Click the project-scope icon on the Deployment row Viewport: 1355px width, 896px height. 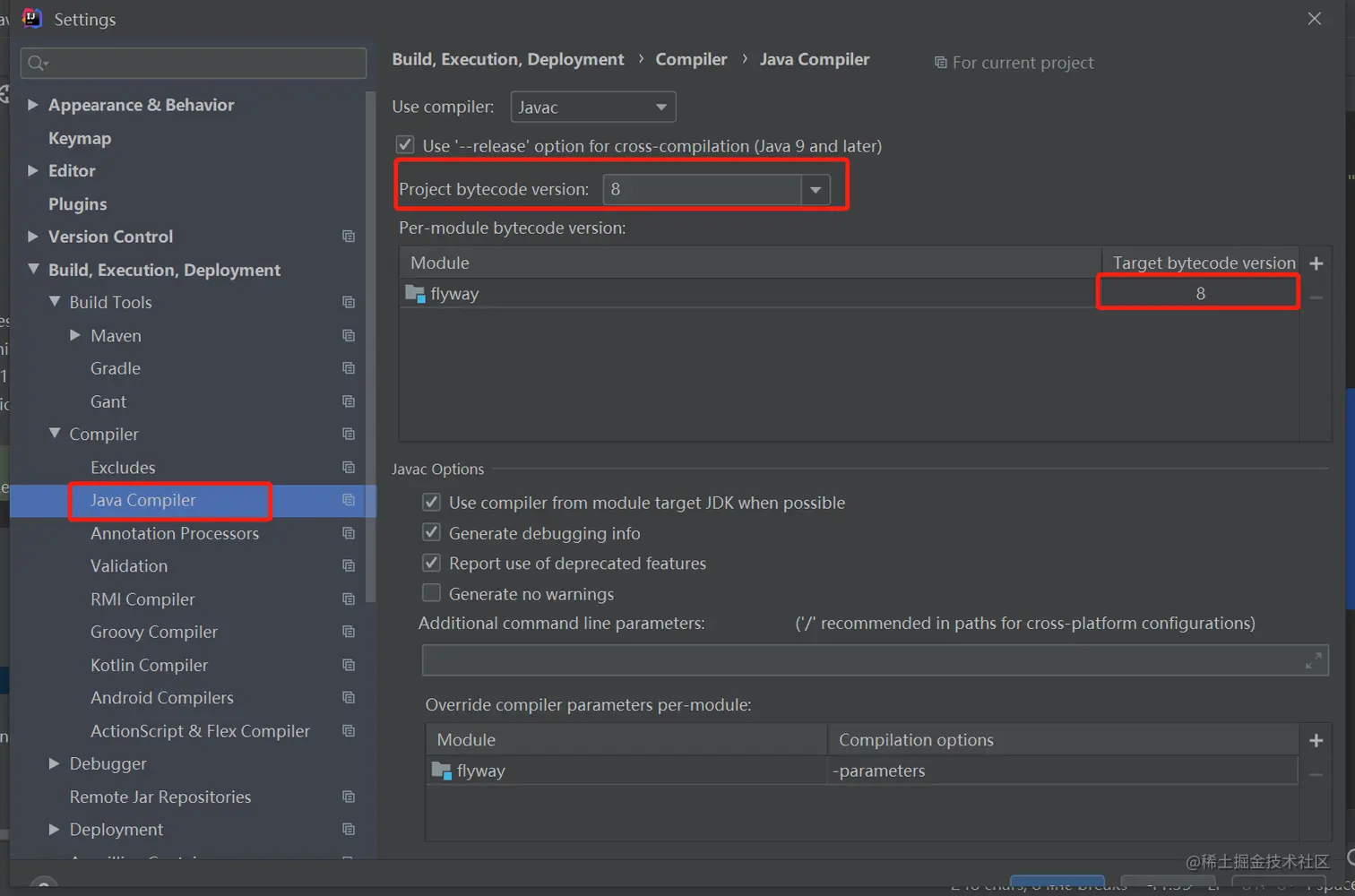(x=349, y=830)
